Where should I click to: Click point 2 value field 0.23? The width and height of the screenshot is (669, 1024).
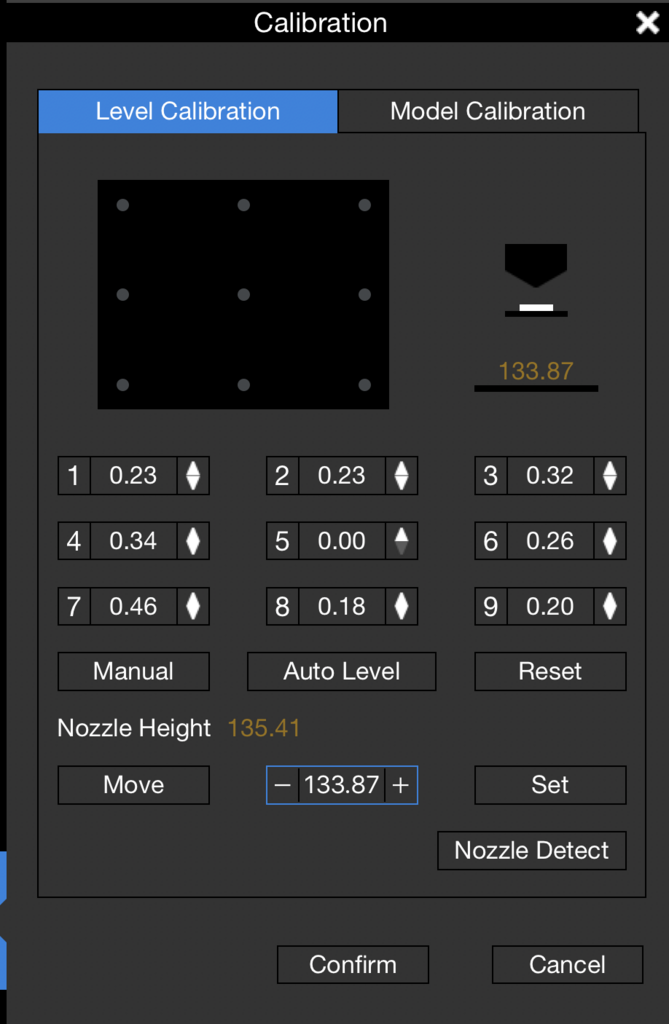coord(342,475)
